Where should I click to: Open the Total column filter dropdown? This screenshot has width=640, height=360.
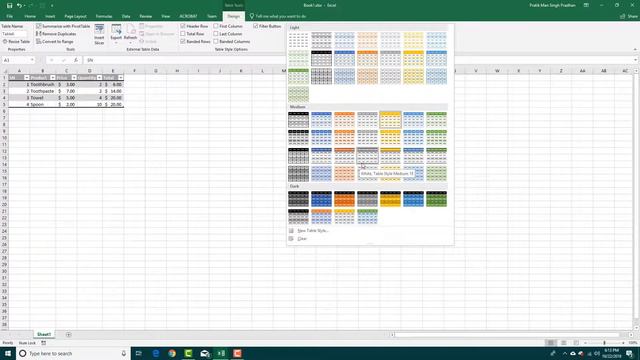point(120,78)
